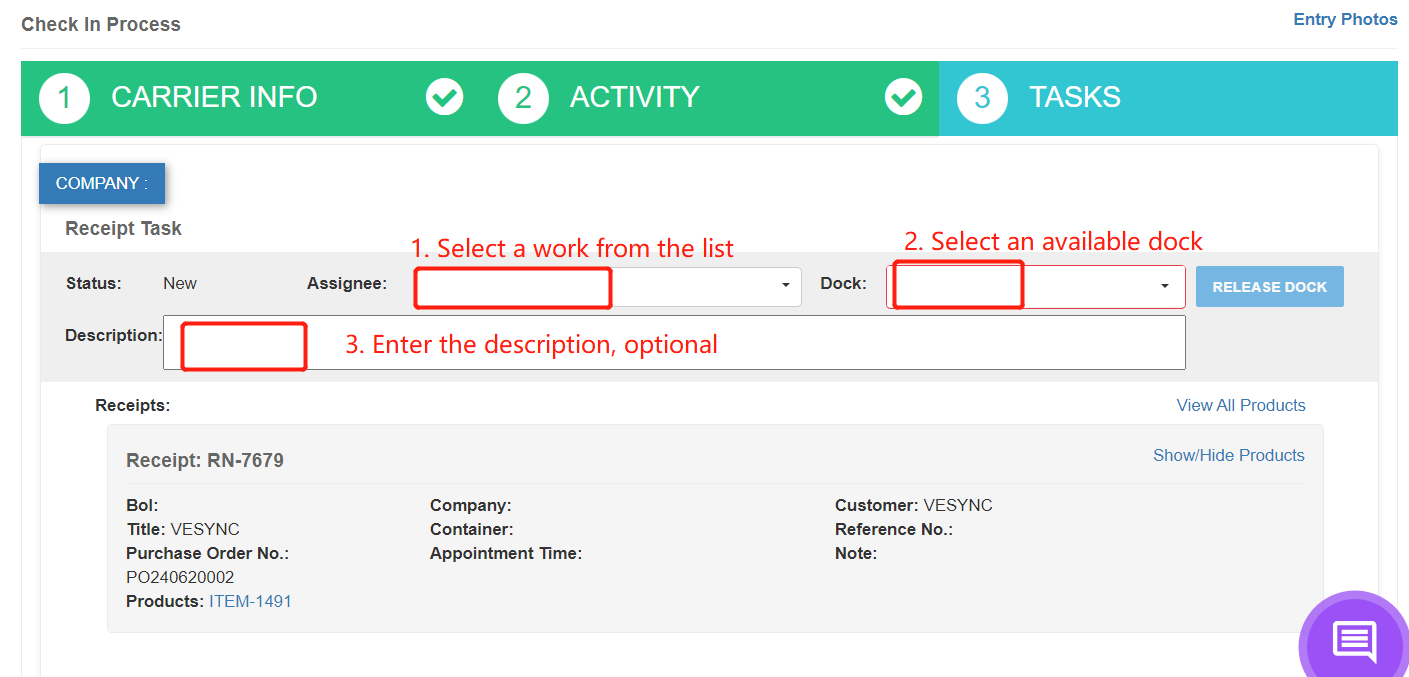Open the Entry Photos link
Viewport: 1409px width, 677px height.
coord(1345,19)
